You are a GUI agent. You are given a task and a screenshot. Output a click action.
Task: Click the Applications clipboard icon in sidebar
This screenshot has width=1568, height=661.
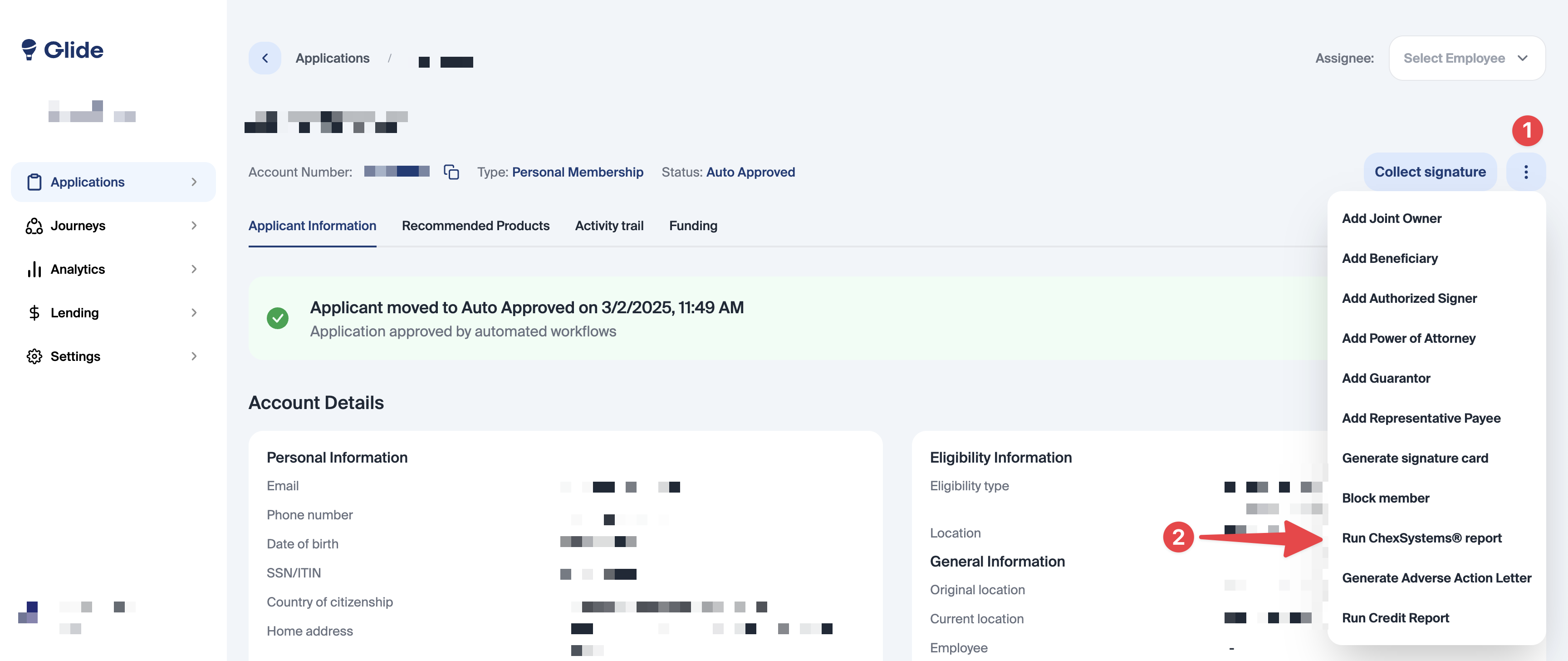(x=34, y=182)
